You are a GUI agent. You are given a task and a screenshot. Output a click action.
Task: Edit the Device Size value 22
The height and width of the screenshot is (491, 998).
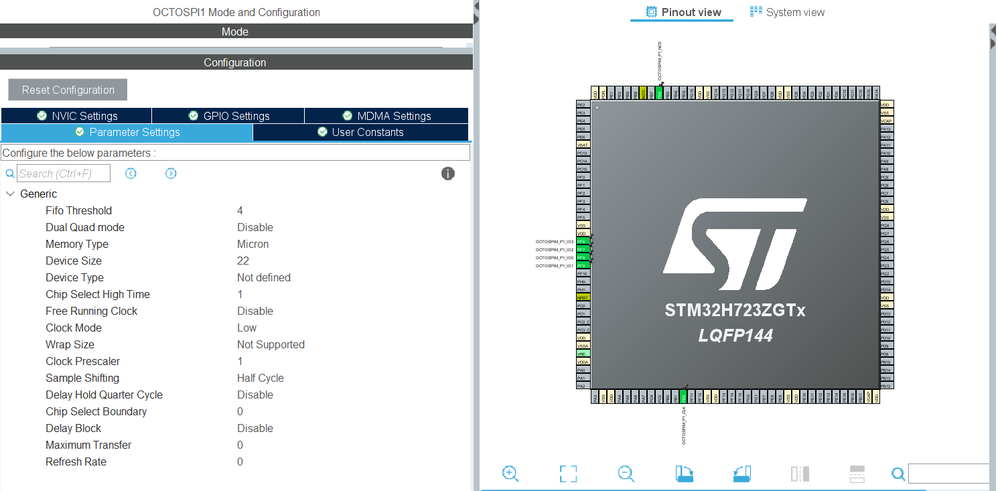pyautogui.click(x=243, y=261)
